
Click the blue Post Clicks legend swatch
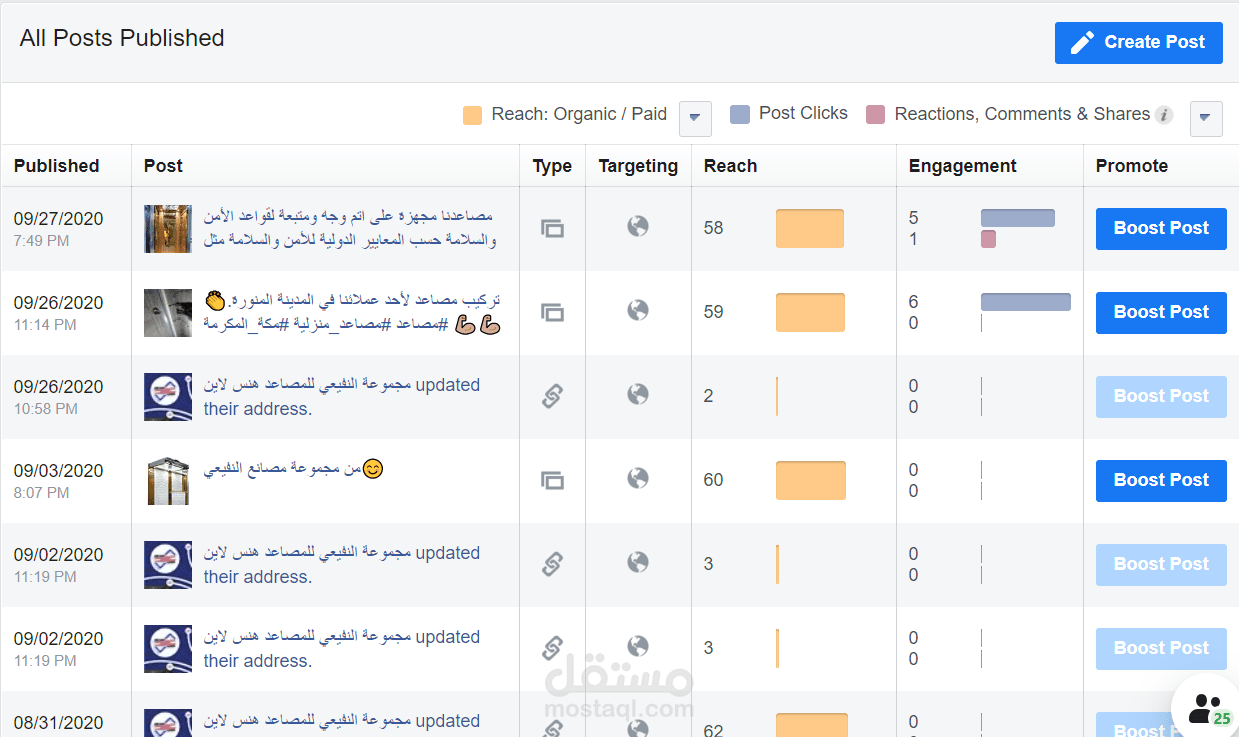point(740,114)
